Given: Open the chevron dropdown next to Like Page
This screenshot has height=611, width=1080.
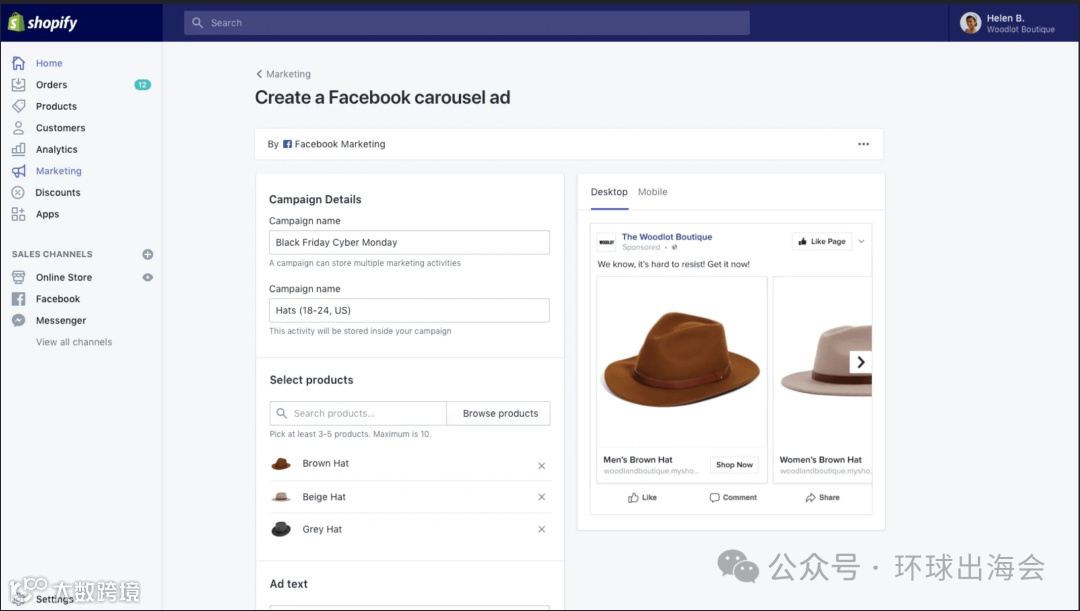Looking at the screenshot, I should coord(861,241).
